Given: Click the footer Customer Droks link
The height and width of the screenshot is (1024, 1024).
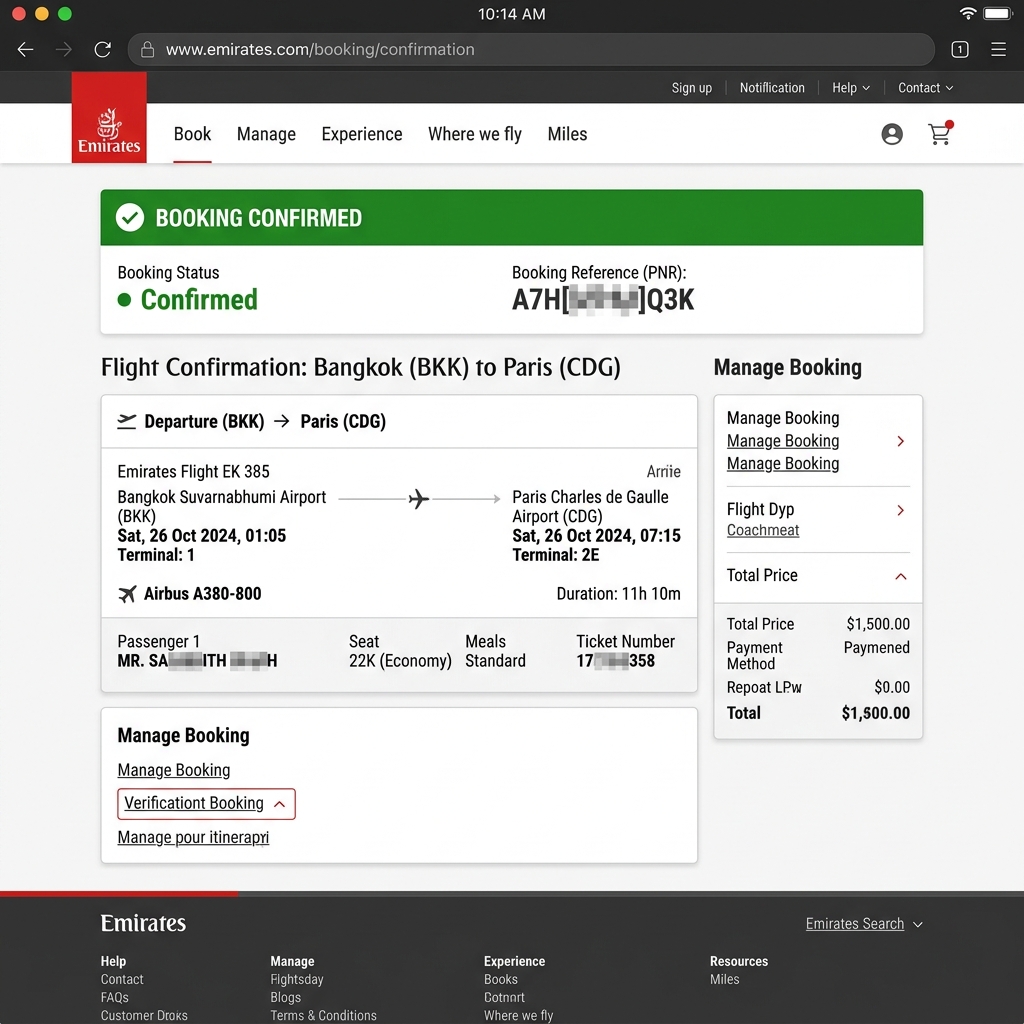Looking at the screenshot, I should (144, 1016).
